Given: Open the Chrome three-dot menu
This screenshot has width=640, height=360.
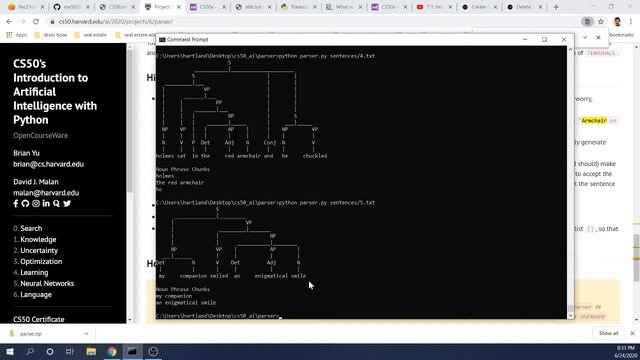Looking at the screenshot, I should click(631, 22).
